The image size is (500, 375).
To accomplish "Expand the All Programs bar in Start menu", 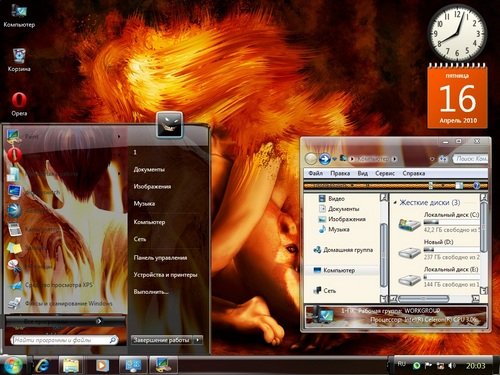I will pos(65,321).
